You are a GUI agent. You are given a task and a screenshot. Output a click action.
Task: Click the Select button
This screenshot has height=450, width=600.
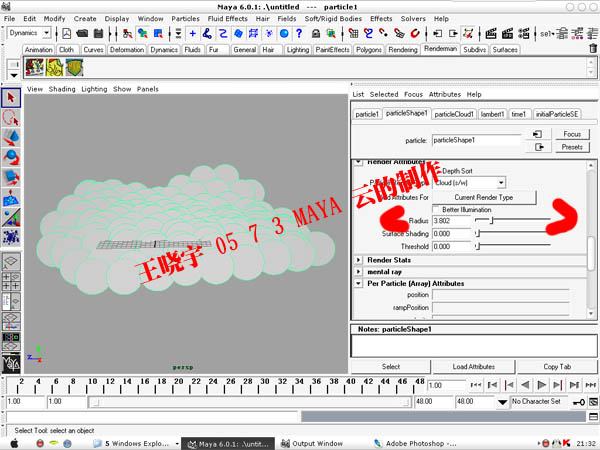[391, 367]
